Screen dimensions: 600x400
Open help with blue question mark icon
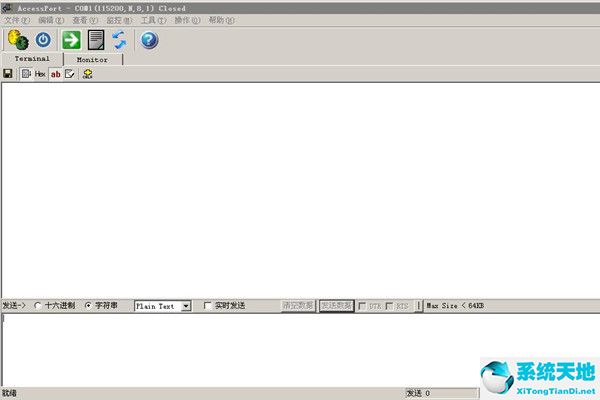click(149, 40)
